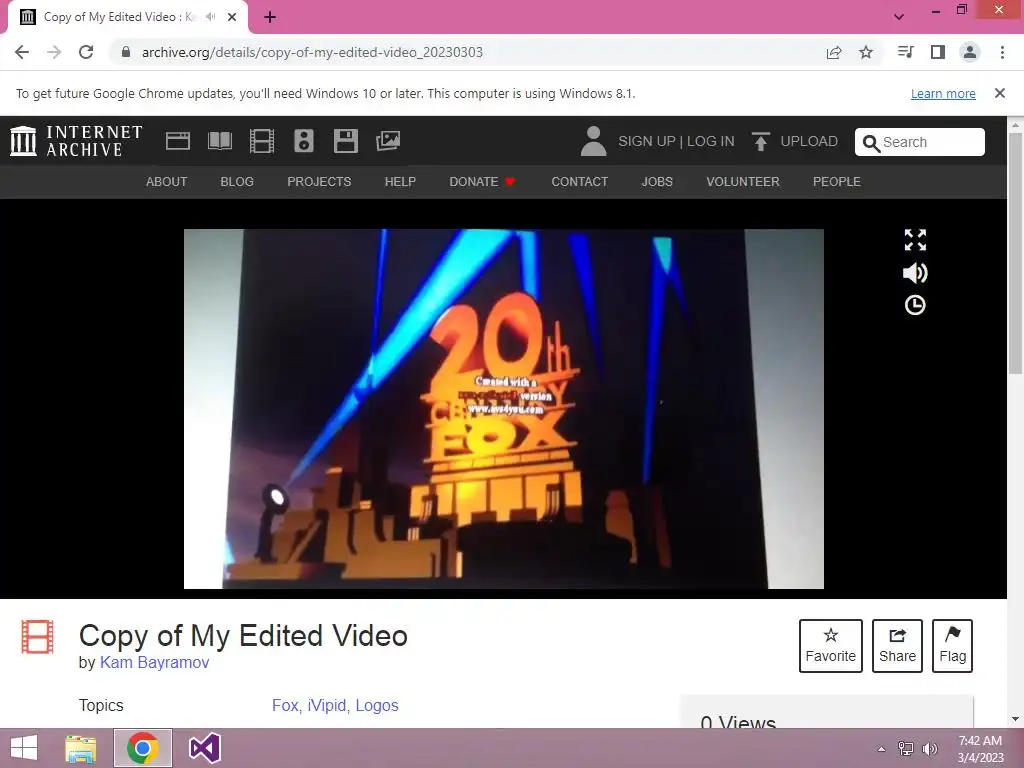
Task: Open the media control icon in Chrome
Action: click(x=905, y=52)
